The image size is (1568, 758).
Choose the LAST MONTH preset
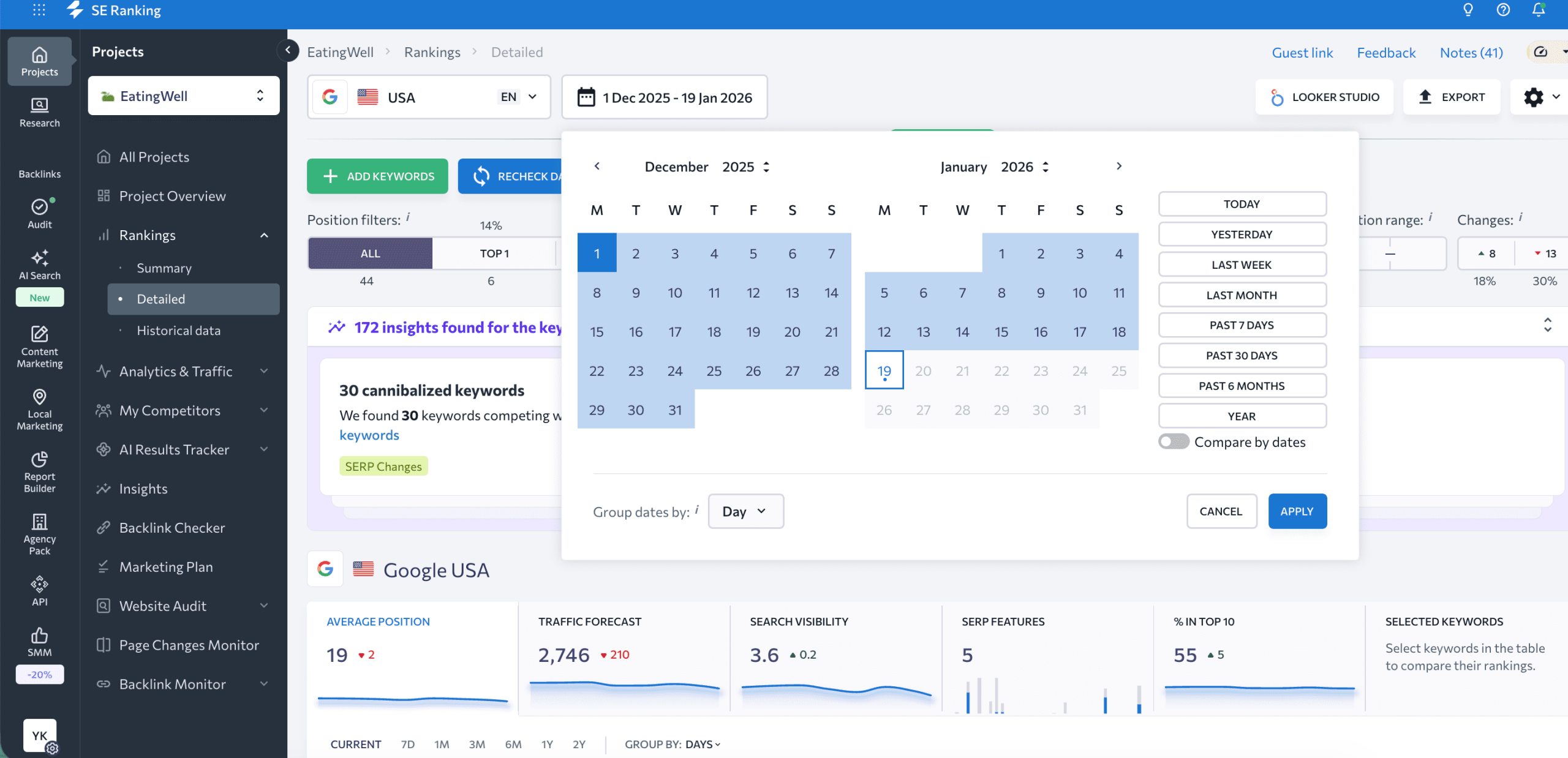tap(1242, 295)
